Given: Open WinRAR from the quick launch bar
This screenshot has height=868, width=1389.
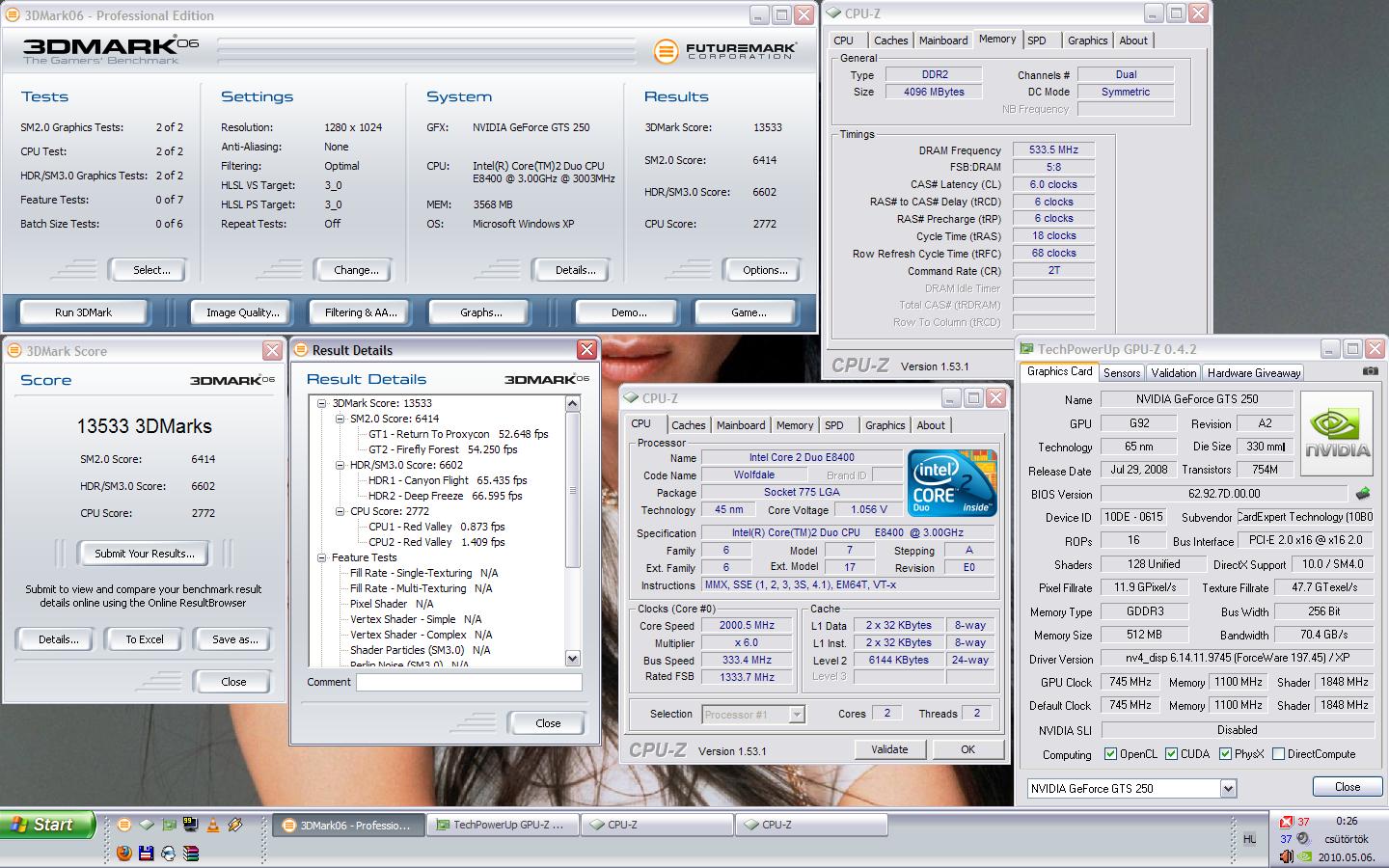Looking at the screenshot, I should coord(191,853).
